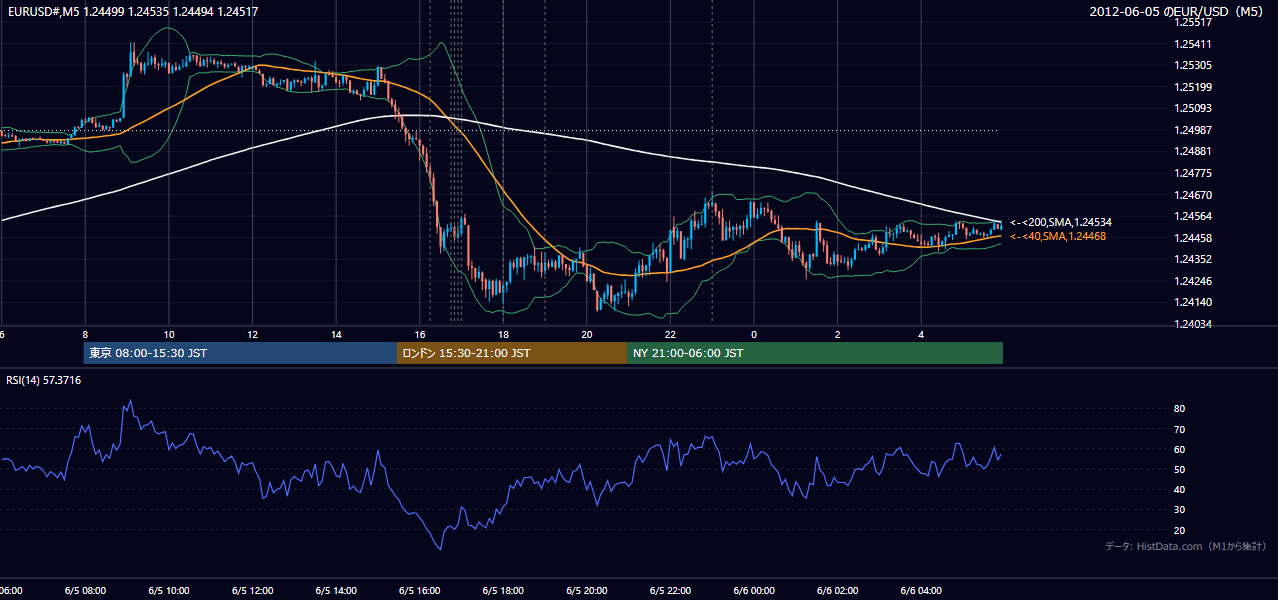Click hour tick 16 under the price chart
This screenshot has height=600, width=1278.
click(420, 334)
